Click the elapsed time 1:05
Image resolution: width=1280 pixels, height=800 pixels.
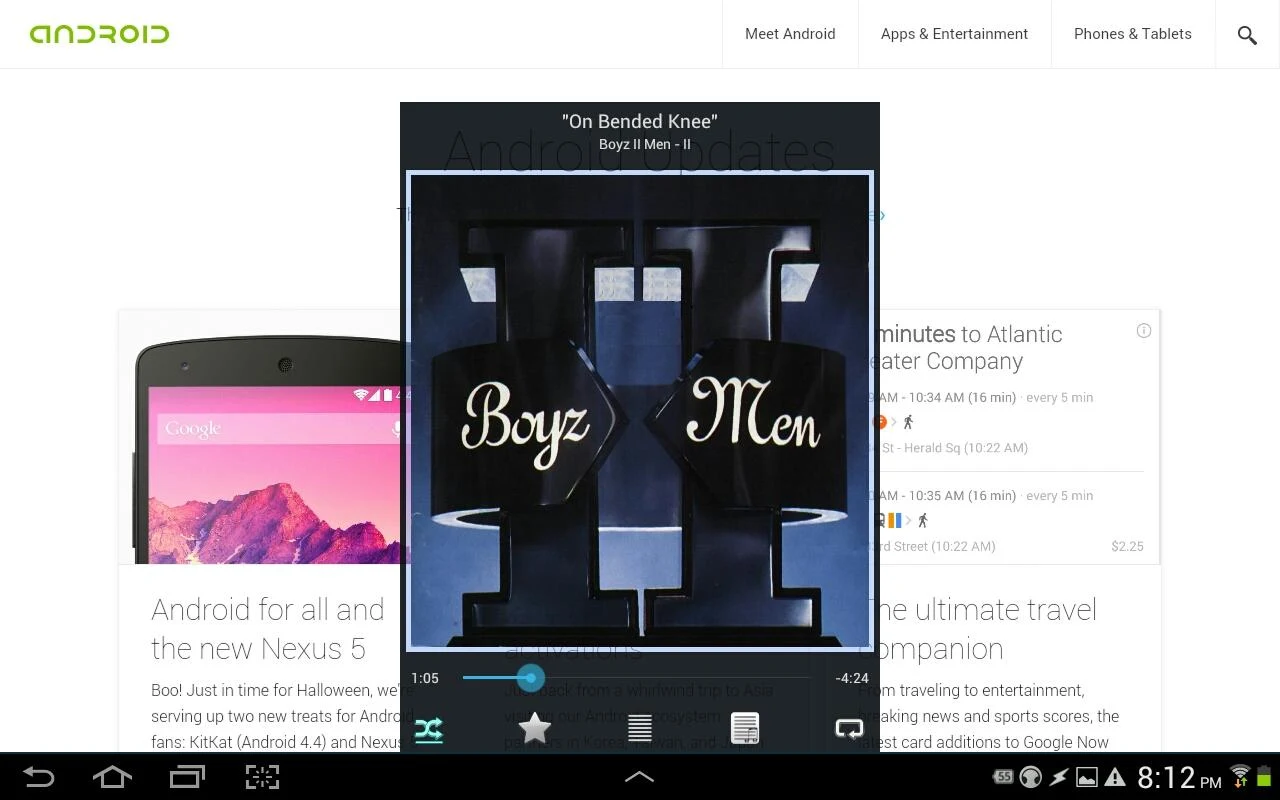(425, 678)
